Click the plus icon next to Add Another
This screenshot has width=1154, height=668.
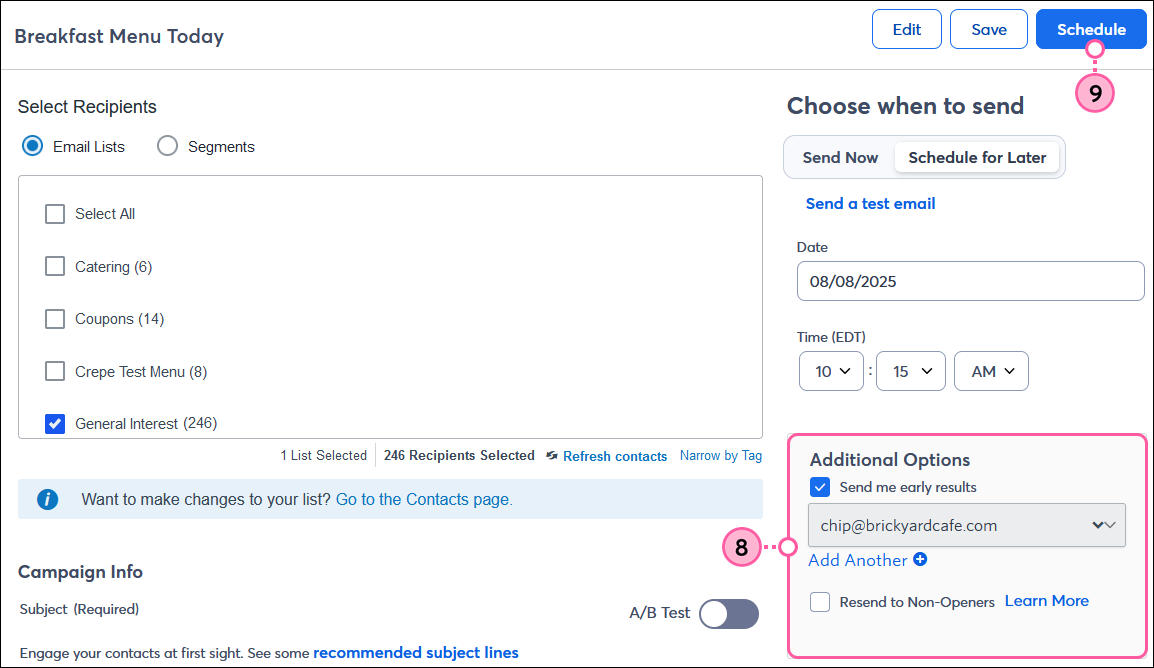pos(920,560)
